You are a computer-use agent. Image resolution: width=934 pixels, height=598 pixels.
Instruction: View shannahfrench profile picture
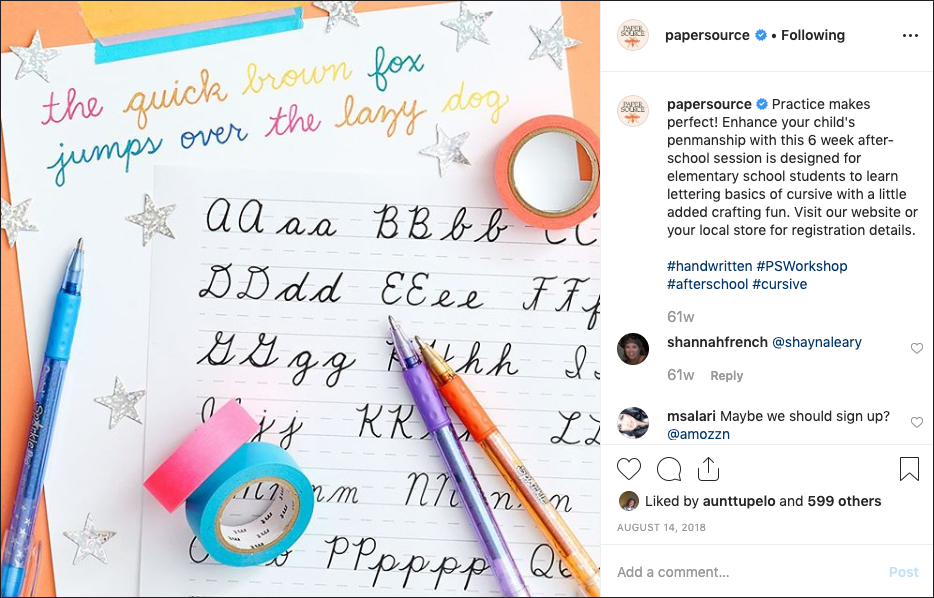[633, 348]
